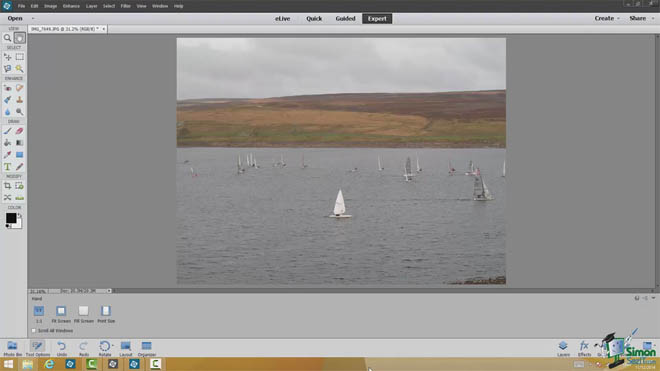
Task: Click the Fit Screen button
Action: [x=61, y=315]
